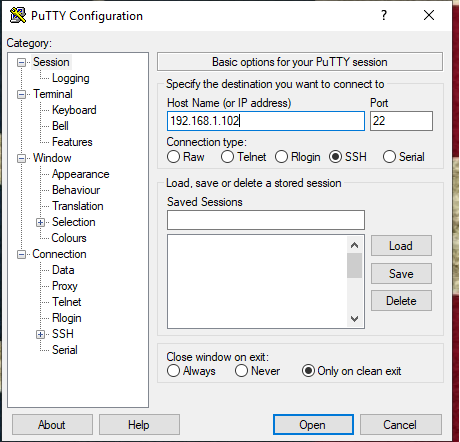Click the Save session button

401,274
